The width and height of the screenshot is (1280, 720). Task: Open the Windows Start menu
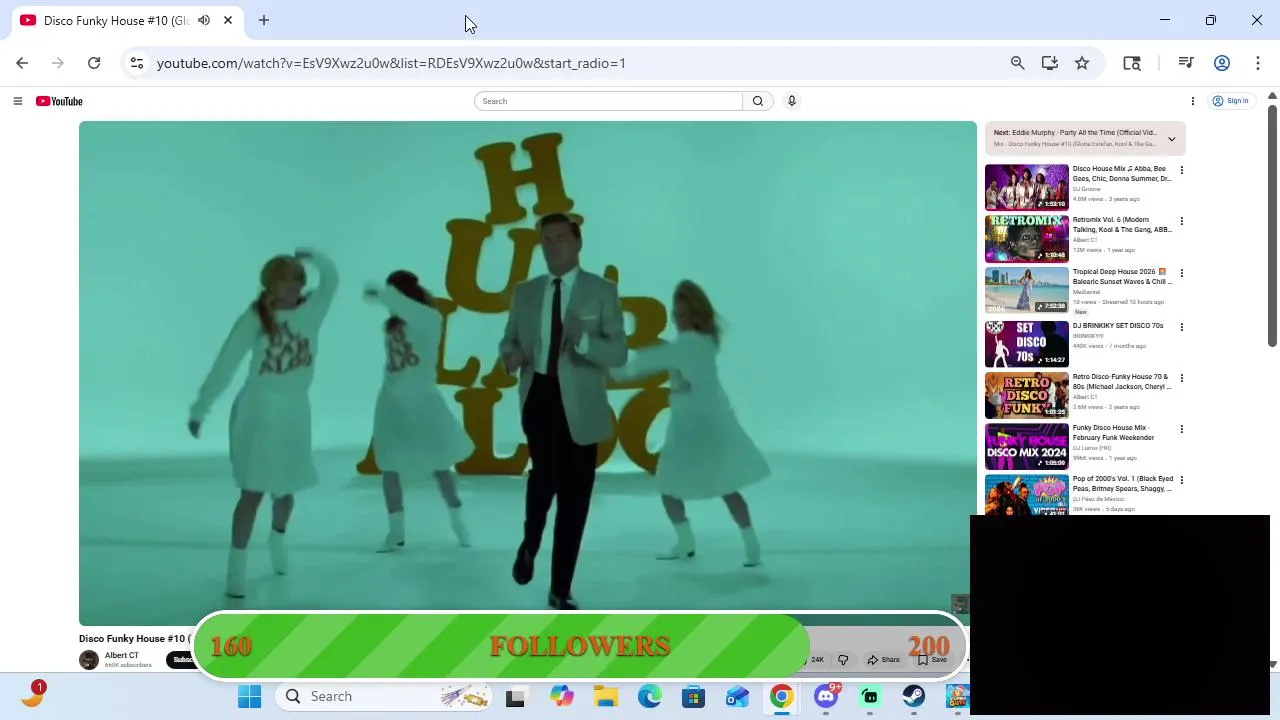point(250,697)
